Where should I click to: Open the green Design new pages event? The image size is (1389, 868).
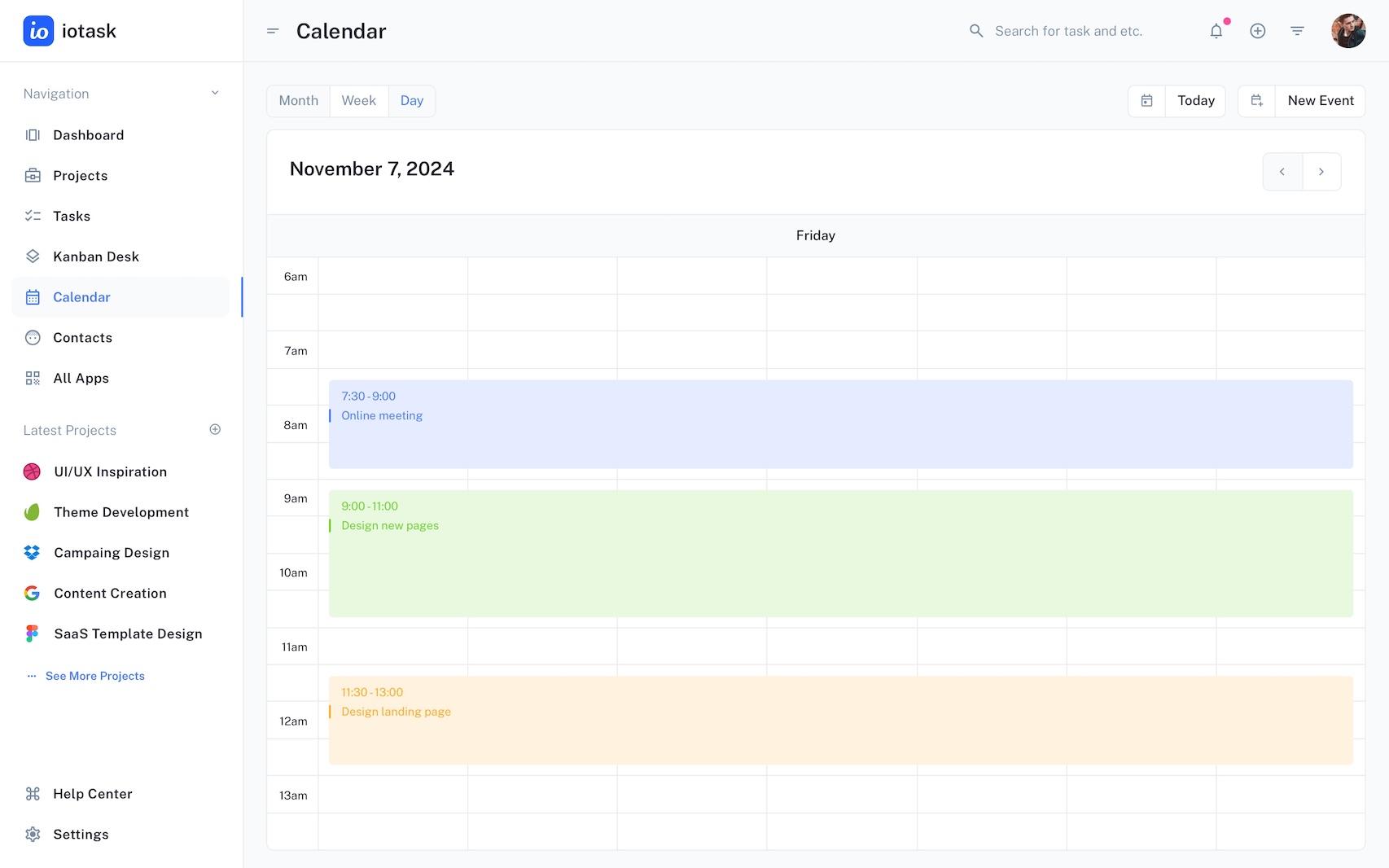coord(840,554)
